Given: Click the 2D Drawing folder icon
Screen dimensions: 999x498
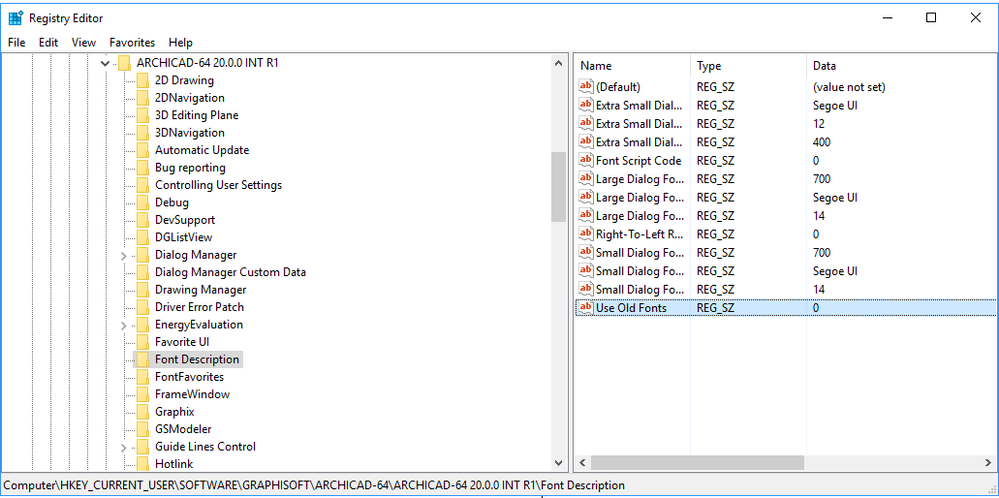Looking at the screenshot, I should (x=143, y=81).
